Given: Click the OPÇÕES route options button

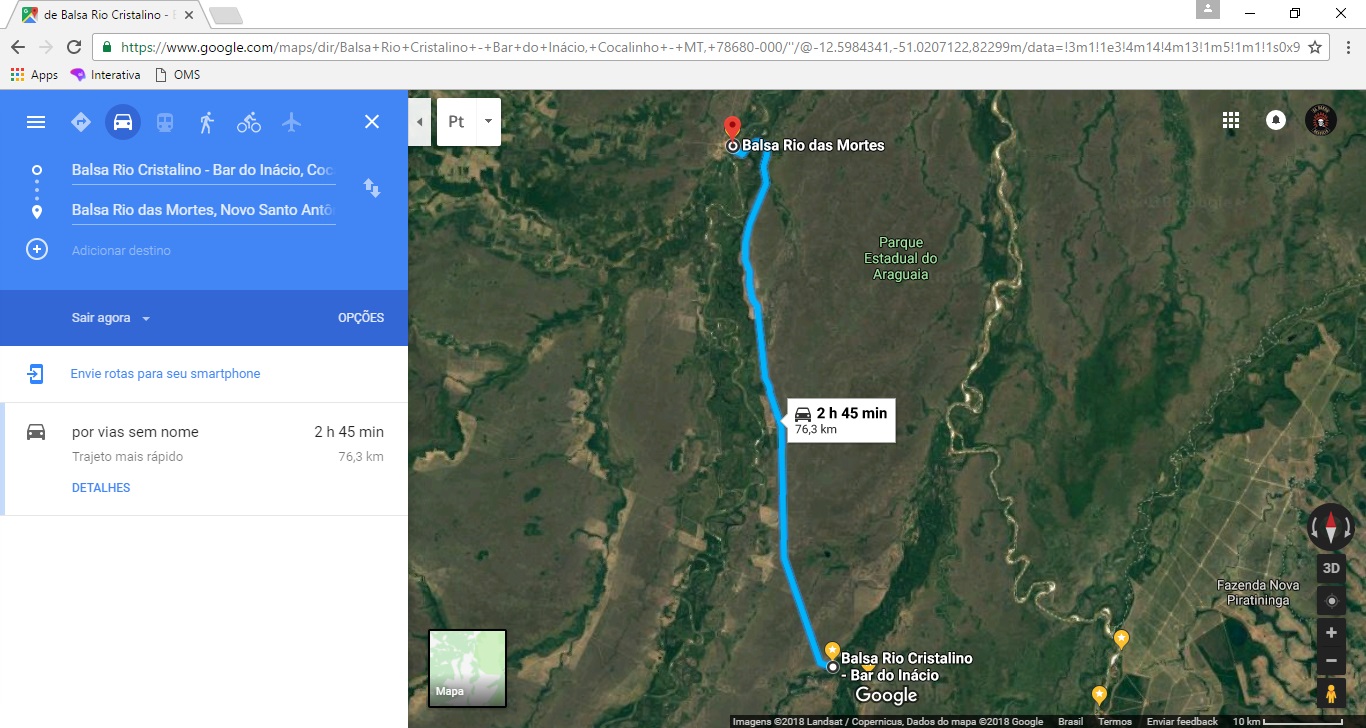Looking at the screenshot, I should [361, 318].
